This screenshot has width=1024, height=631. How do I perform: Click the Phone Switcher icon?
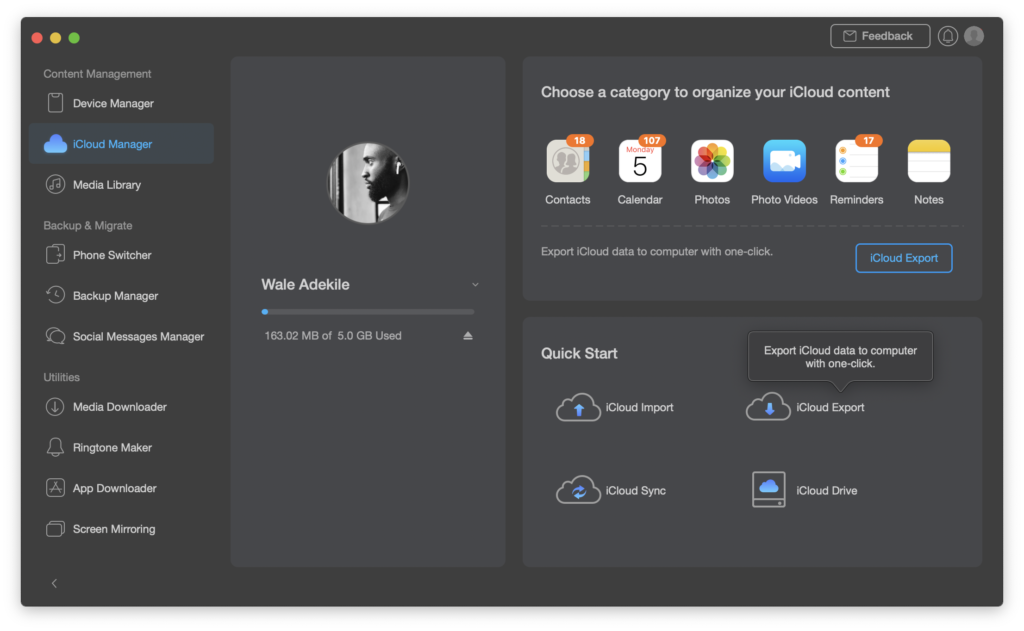tap(56, 254)
